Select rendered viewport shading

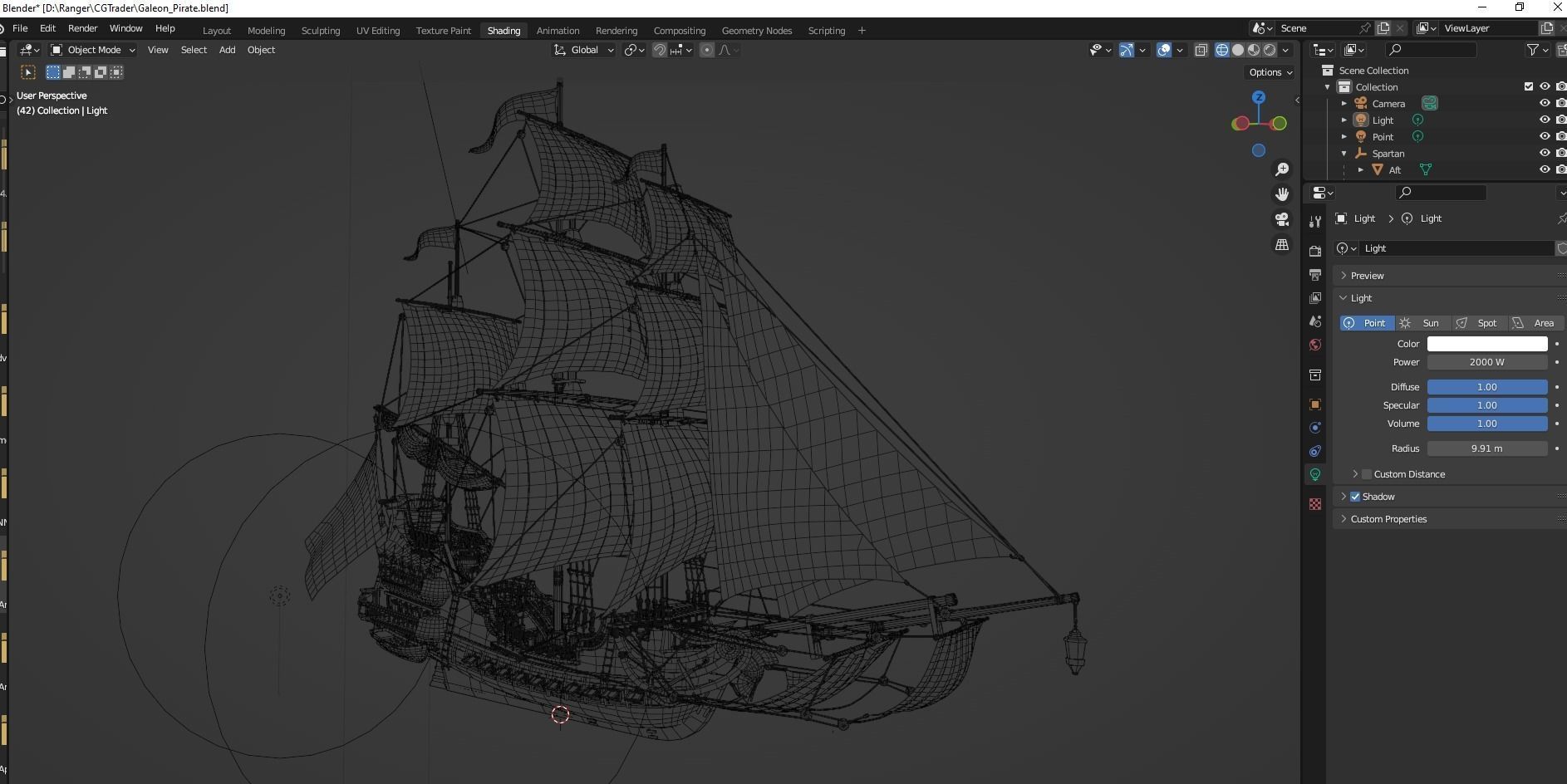pos(1270,50)
